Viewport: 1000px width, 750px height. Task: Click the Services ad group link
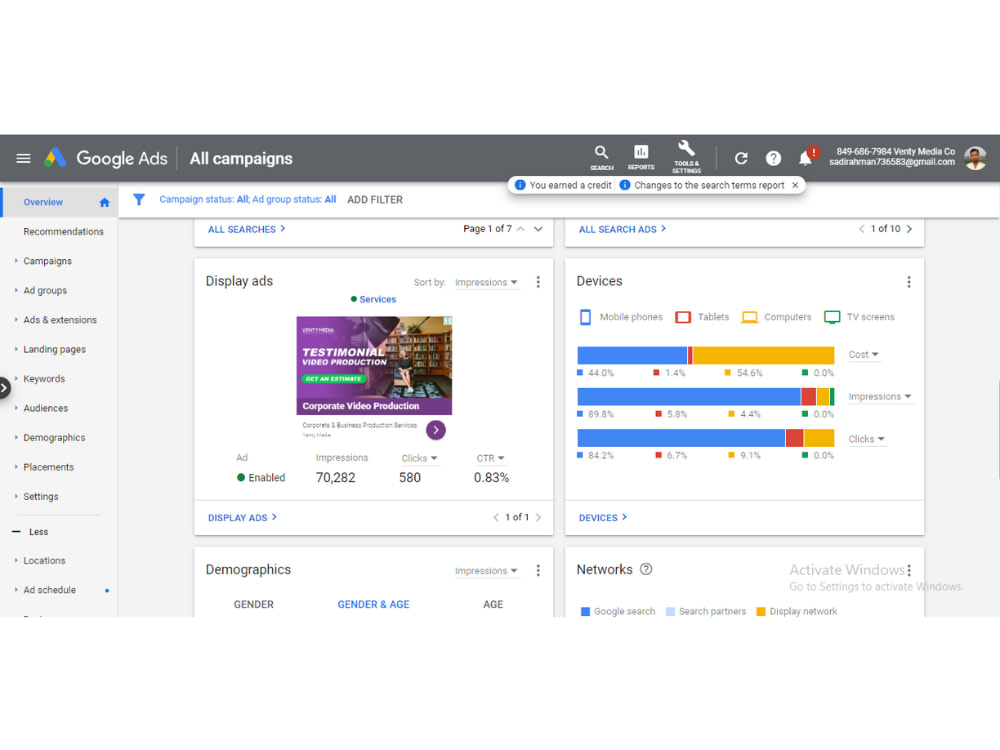coord(378,299)
